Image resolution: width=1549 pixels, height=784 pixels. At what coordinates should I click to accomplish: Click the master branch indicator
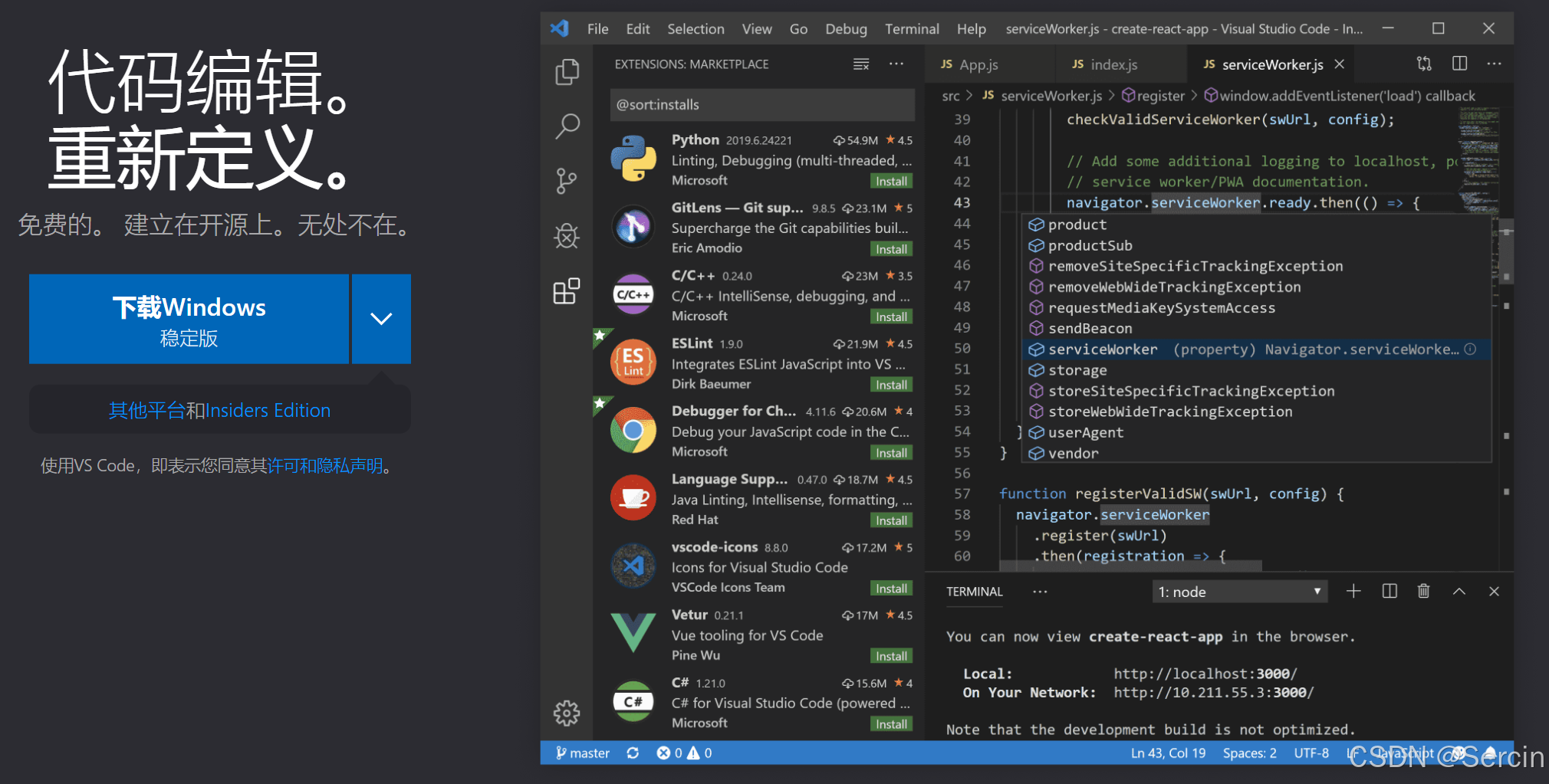tap(583, 753)
